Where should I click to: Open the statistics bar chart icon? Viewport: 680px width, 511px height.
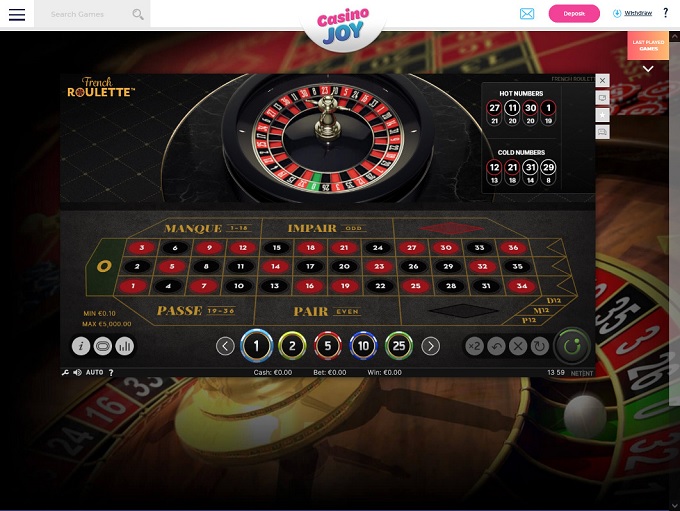[x=125, y=346]
